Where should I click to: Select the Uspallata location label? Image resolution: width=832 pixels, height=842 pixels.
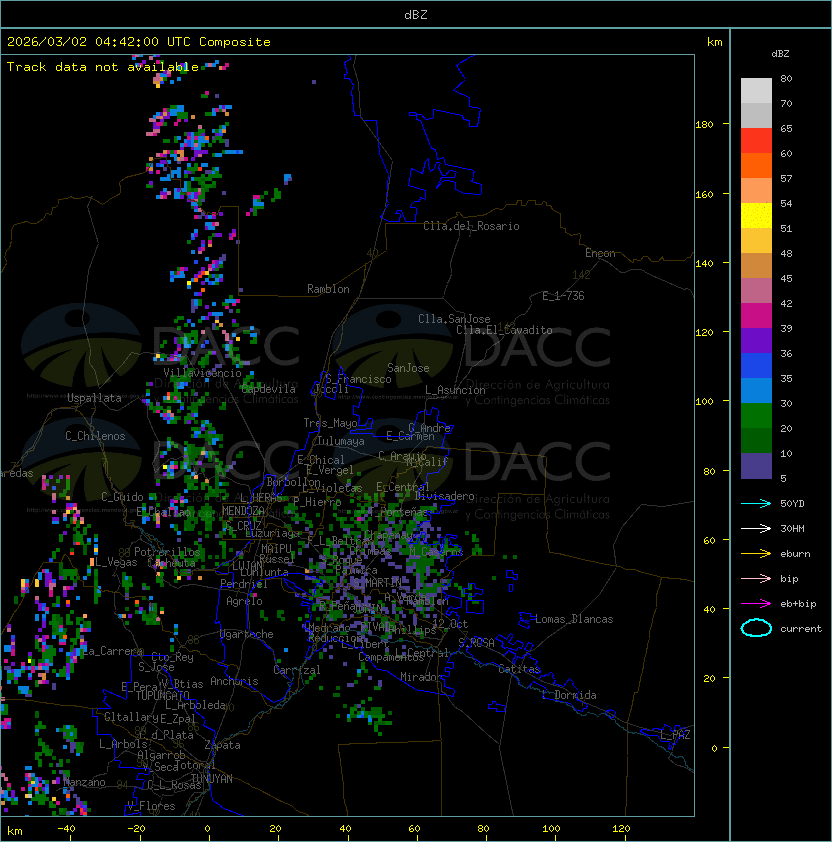[x=94, y=398]
